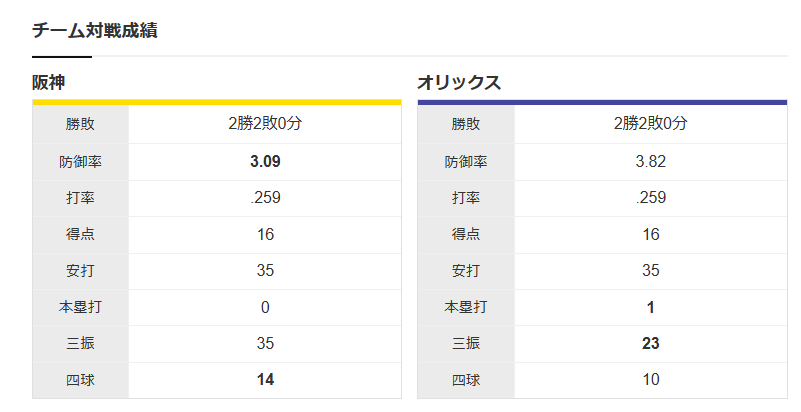Viewport: 801px width, 412px height.
Task: Click the チーム対戦成績 section heading
Action: 94,30
